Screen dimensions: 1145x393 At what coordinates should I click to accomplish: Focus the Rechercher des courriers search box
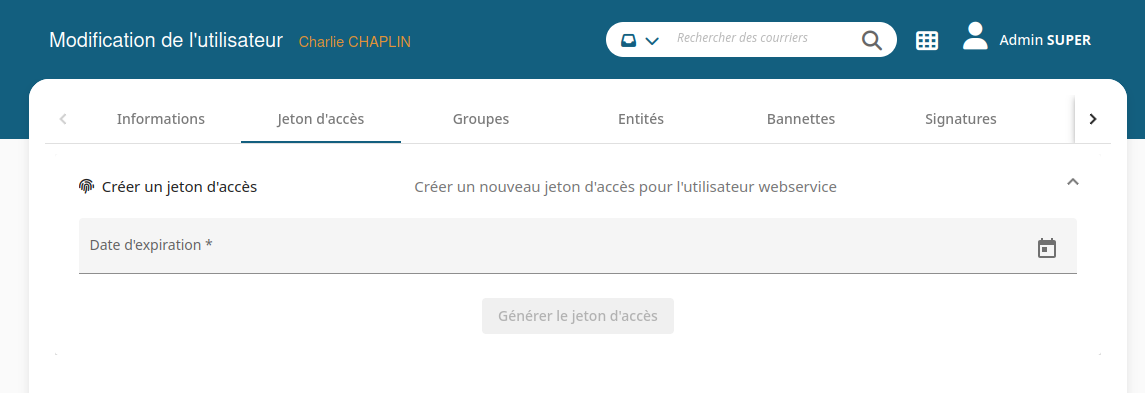pos(763,38)
